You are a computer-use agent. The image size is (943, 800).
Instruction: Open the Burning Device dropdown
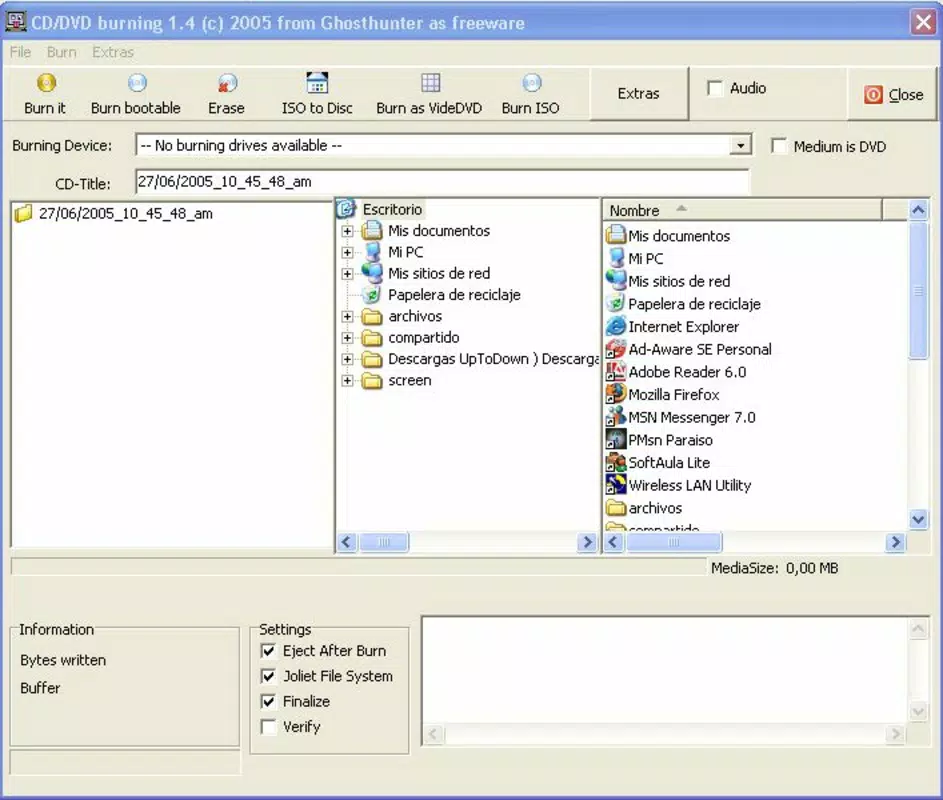(740, 146)
